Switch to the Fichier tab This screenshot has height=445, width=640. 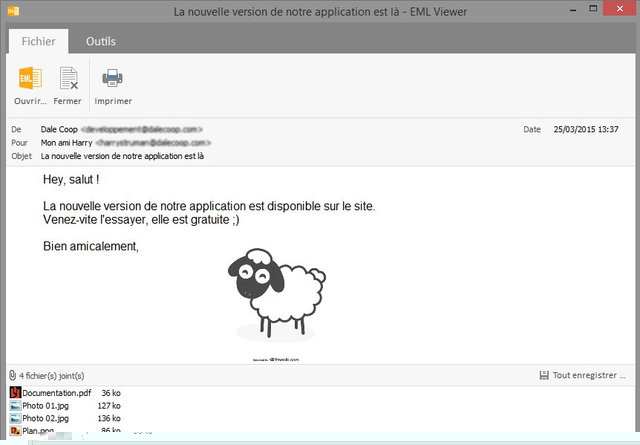pos(38,41)
